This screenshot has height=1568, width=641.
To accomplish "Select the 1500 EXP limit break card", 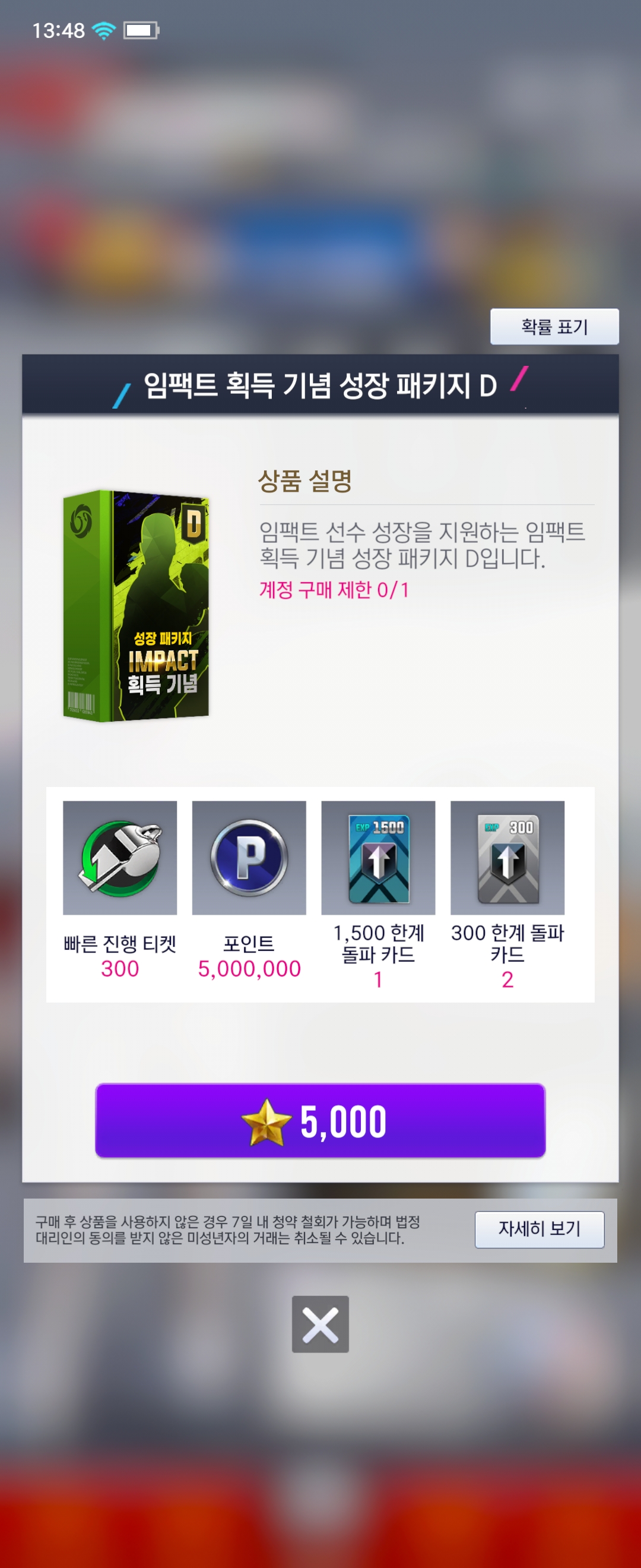I will [x=378, y=858].
